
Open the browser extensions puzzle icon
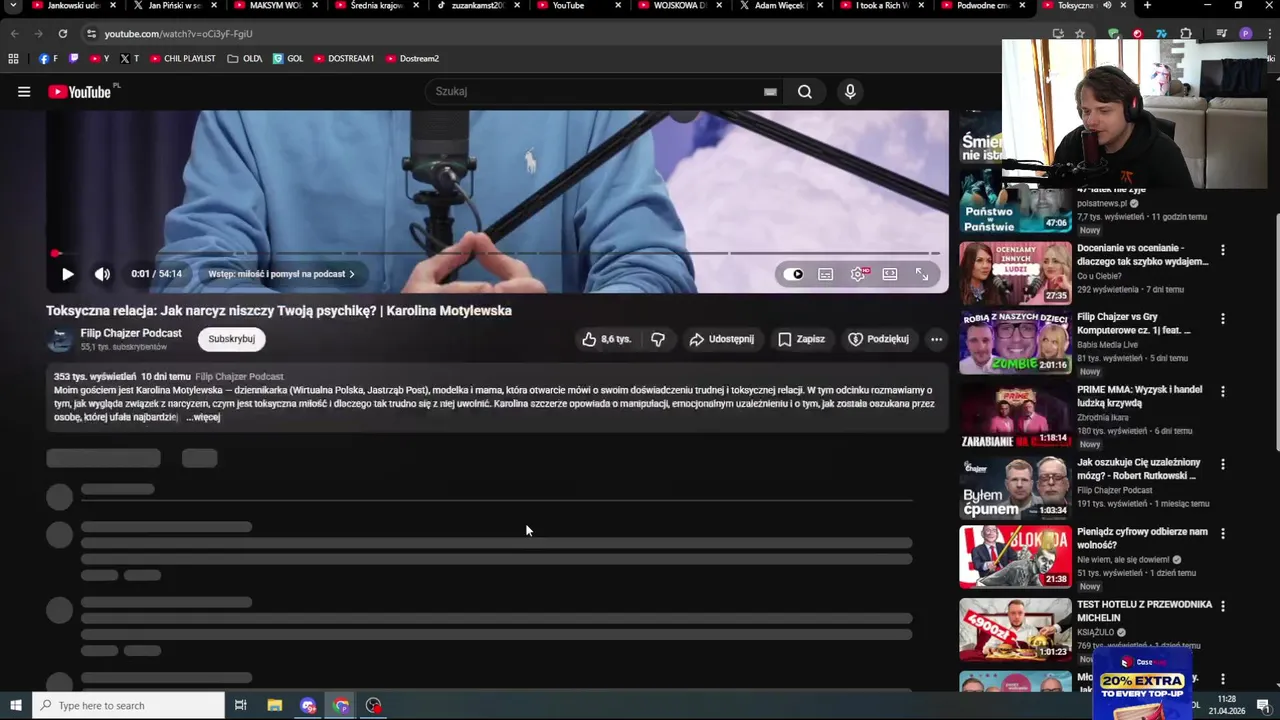[x=1186, y=33]
